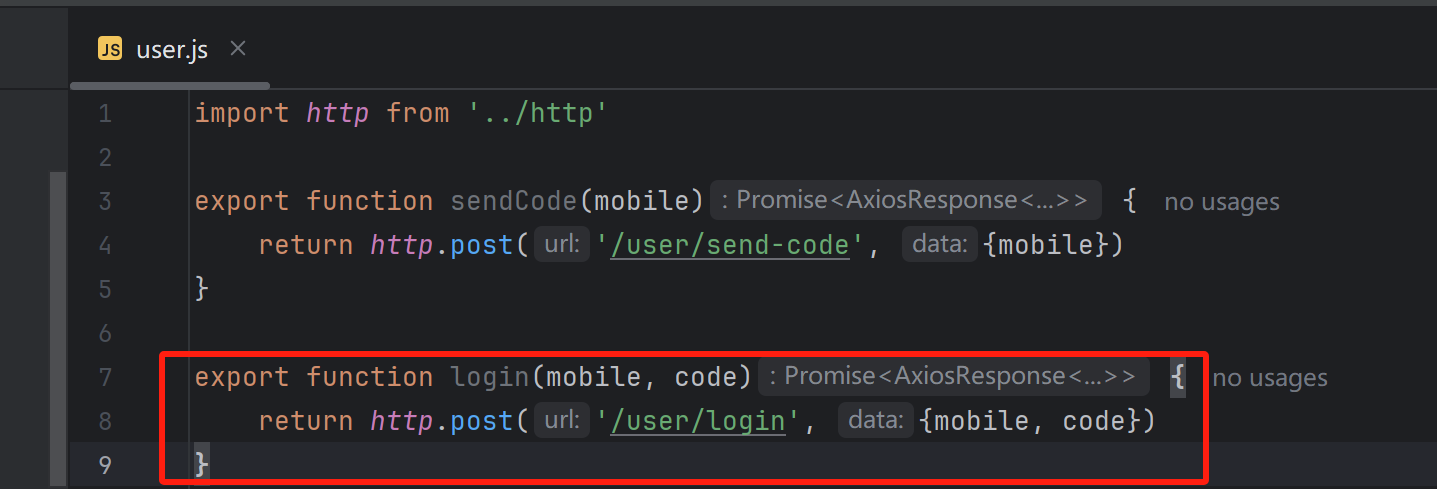Click the 'no usages' hint beside login
Image resolution: width=1437 pixels, height=489 pixels.
point(1270,378)
